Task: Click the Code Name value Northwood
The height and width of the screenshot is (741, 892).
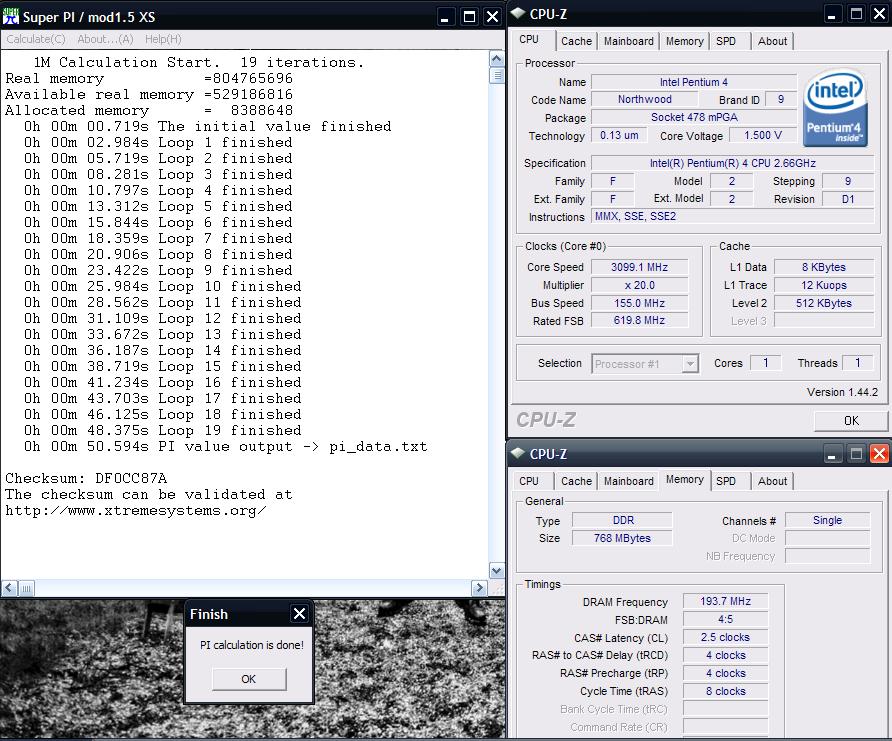Action: pyautogui.click(x=645, y=100)
